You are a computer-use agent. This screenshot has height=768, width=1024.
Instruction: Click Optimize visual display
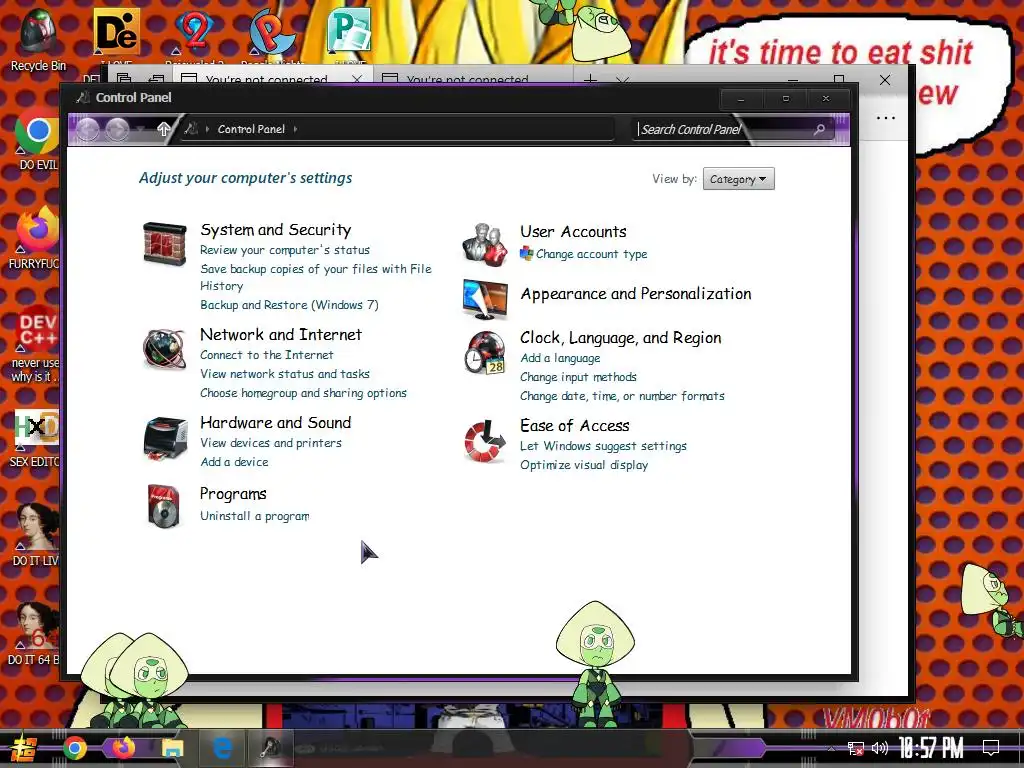[x=584, y=465]
